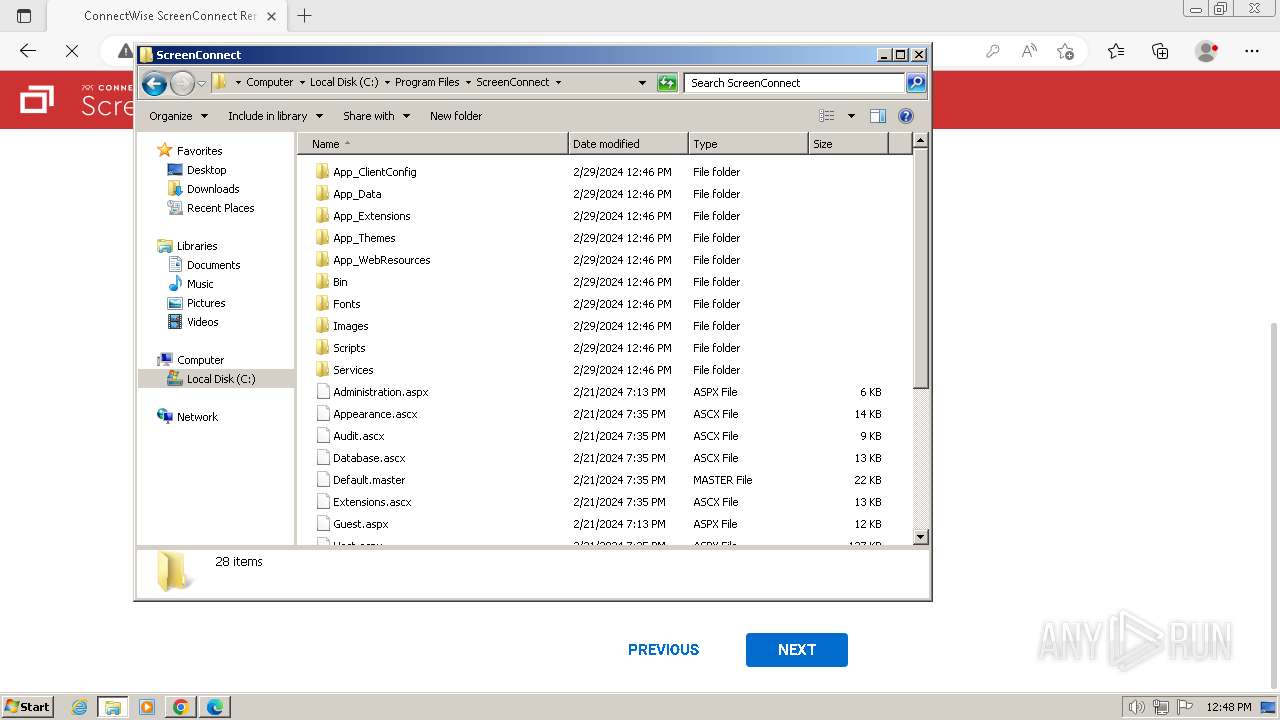Click the Chrome taskbar icon
1280x720 pixels.
click(181, 707)
